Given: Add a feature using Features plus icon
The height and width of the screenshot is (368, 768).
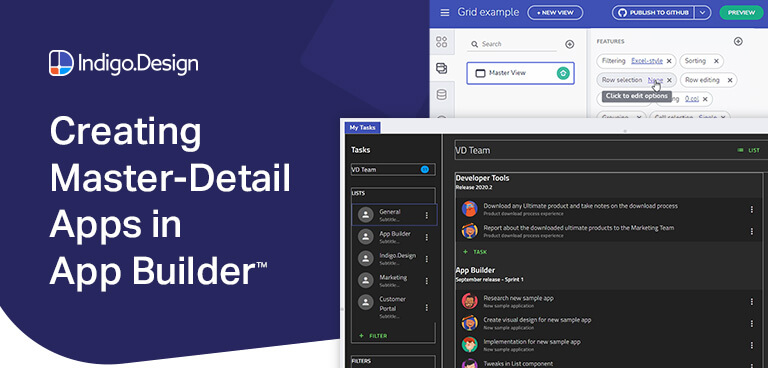Looking at the screenshot, I should [738, 41].
